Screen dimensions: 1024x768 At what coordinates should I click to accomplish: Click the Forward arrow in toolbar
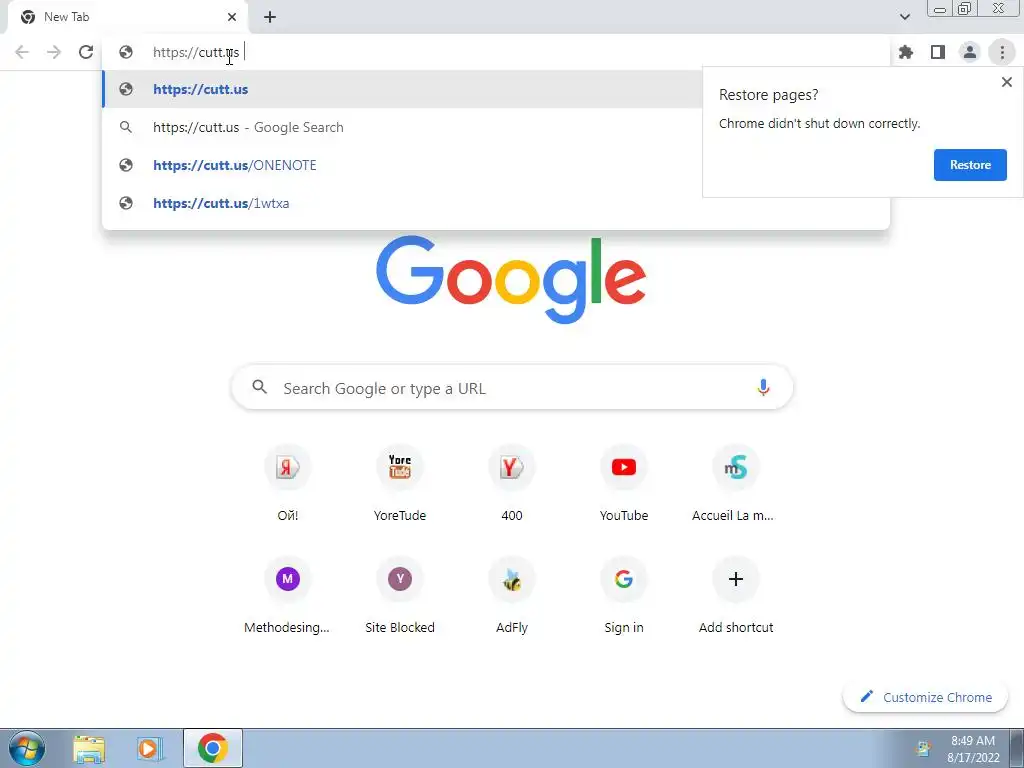pyautogui.click(x=54, y=52)
